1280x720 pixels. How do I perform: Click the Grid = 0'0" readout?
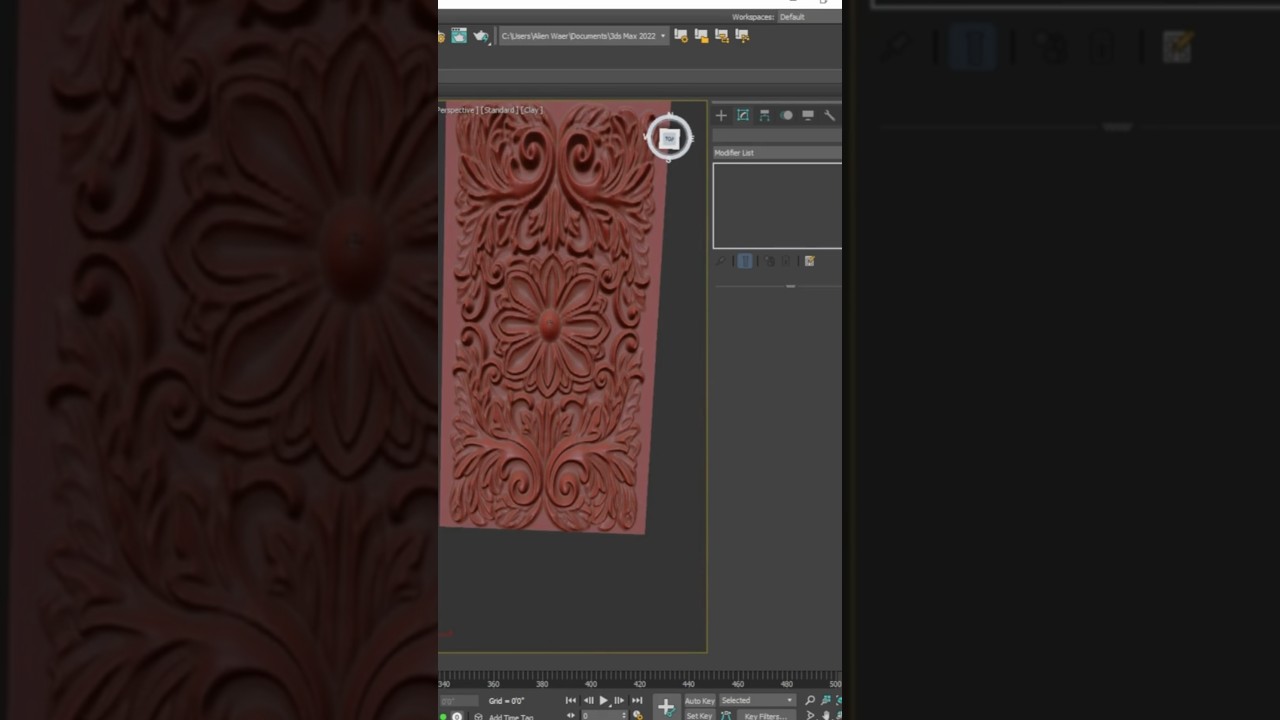(x=506, y=701)
